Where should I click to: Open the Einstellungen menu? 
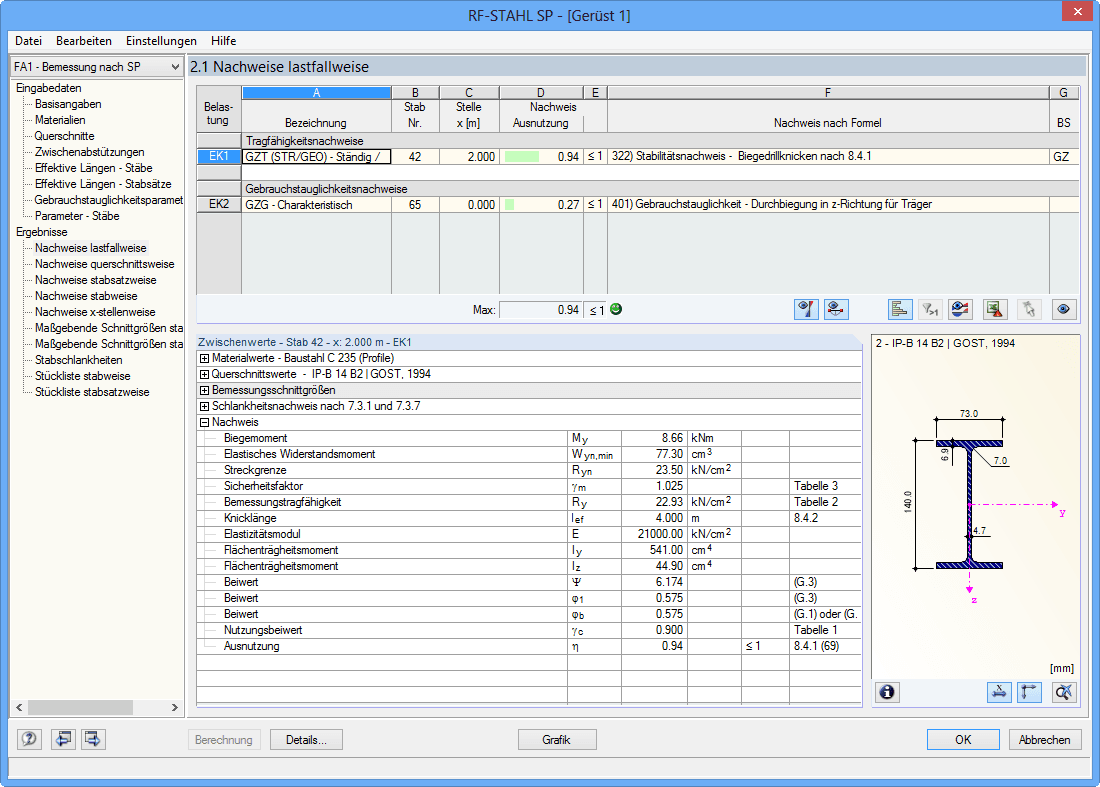coord(161,41)
